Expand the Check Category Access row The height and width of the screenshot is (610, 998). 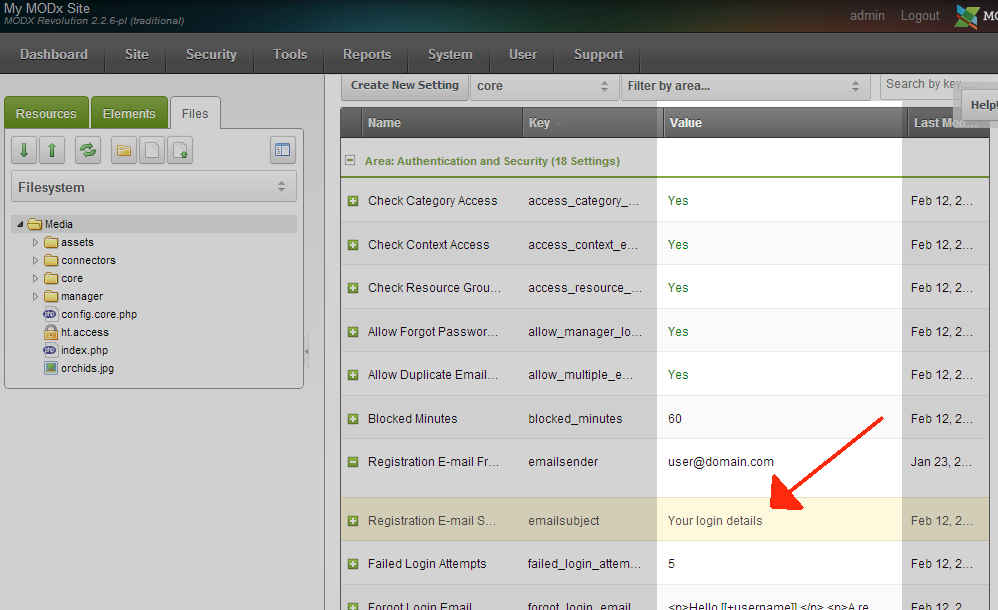pos(352,201)
